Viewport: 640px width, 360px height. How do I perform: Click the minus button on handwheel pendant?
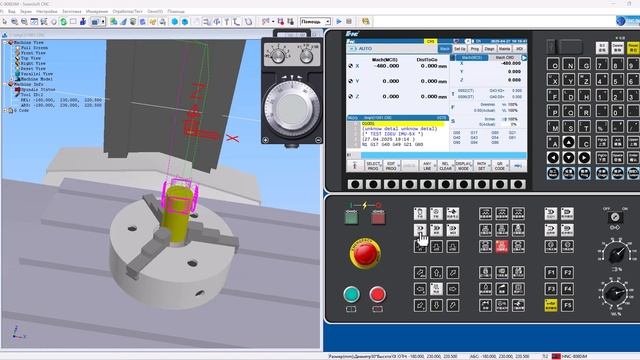pyautogui.click(x=318, y=140)
